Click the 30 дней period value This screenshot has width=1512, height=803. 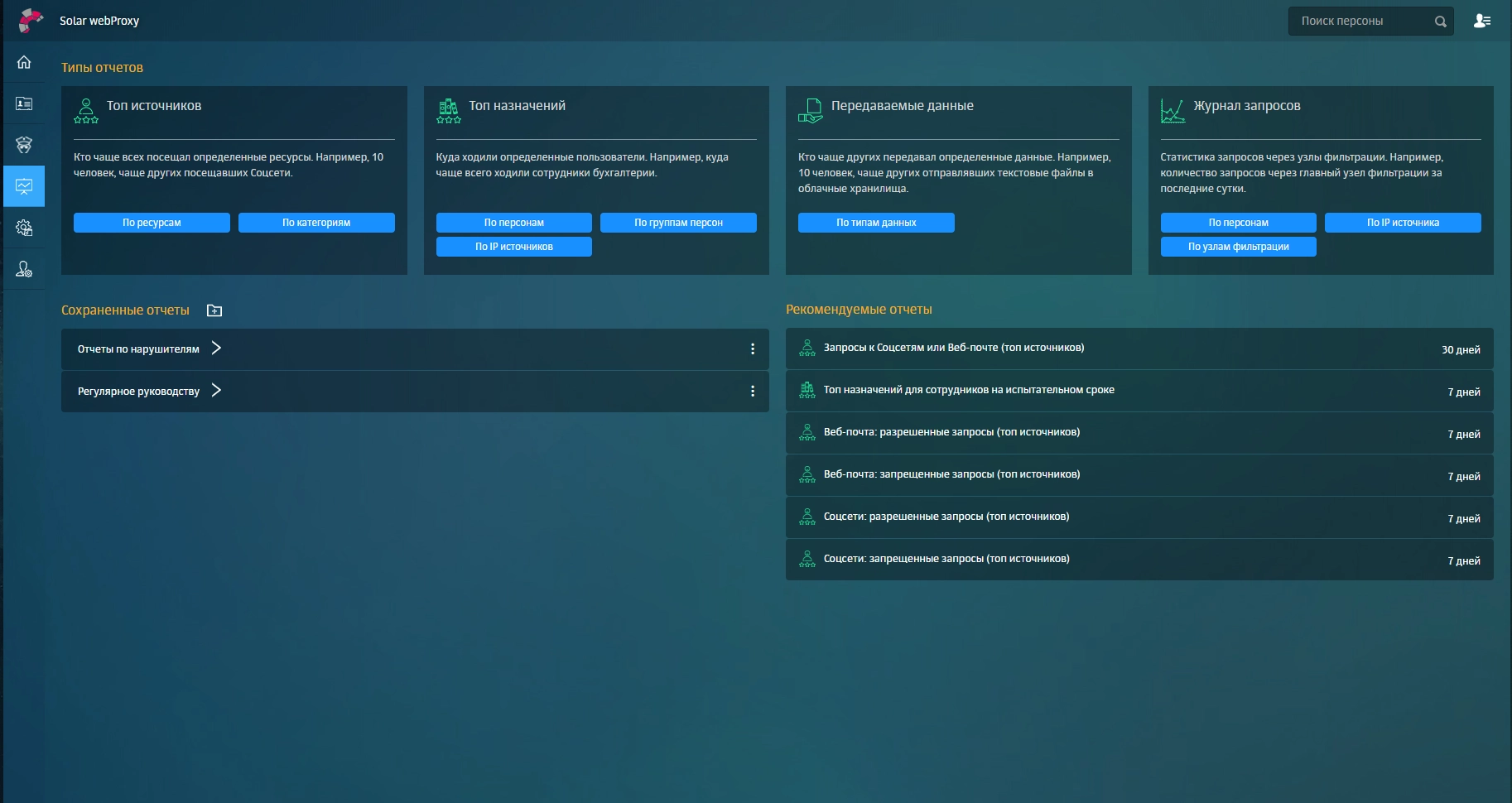(x=1461, y=350)
